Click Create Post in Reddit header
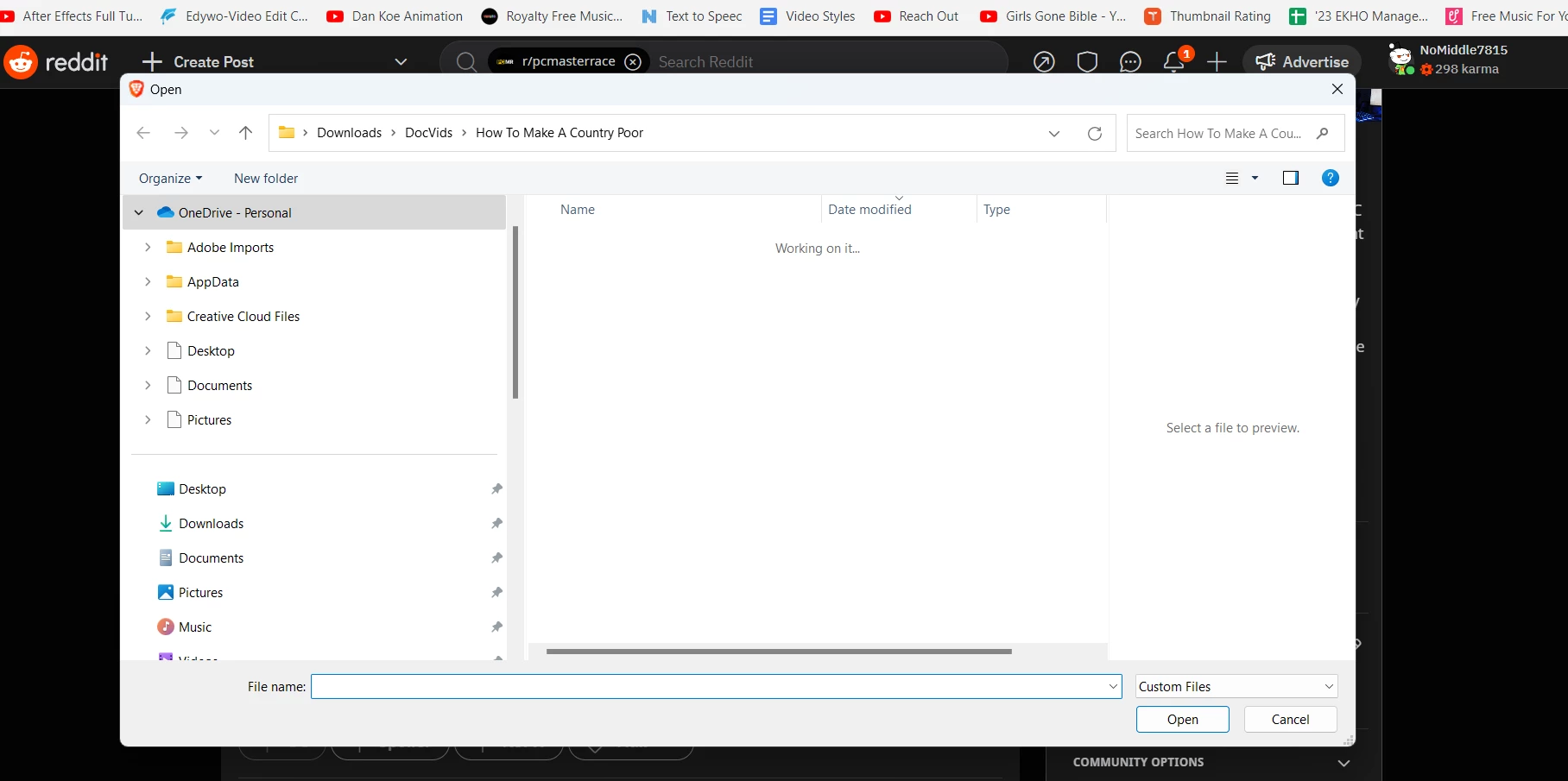Image resolution: width=1568 pixels, height=781 pixels. (x=198, y=62)
